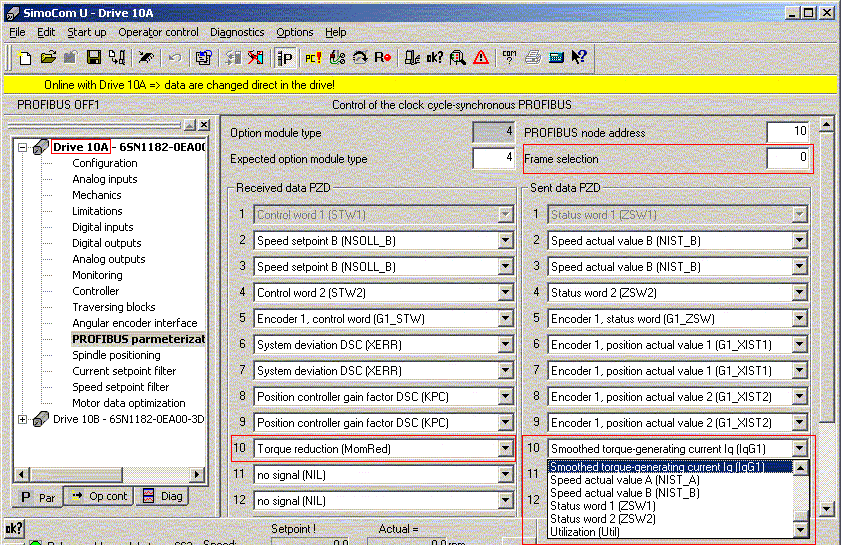Pin the navigation tree panel
Screen dimensions: 841x545
pos(189,125)
